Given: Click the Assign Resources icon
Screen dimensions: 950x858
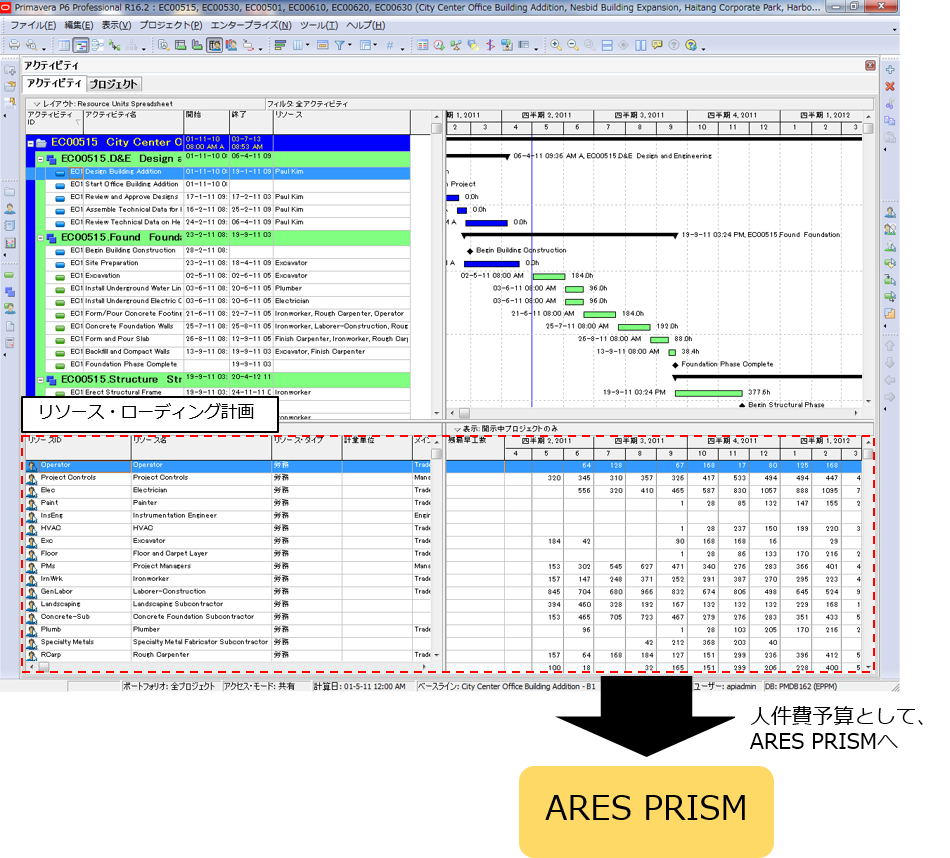Looking at the screenshot, I should click(x=890, y=212).
